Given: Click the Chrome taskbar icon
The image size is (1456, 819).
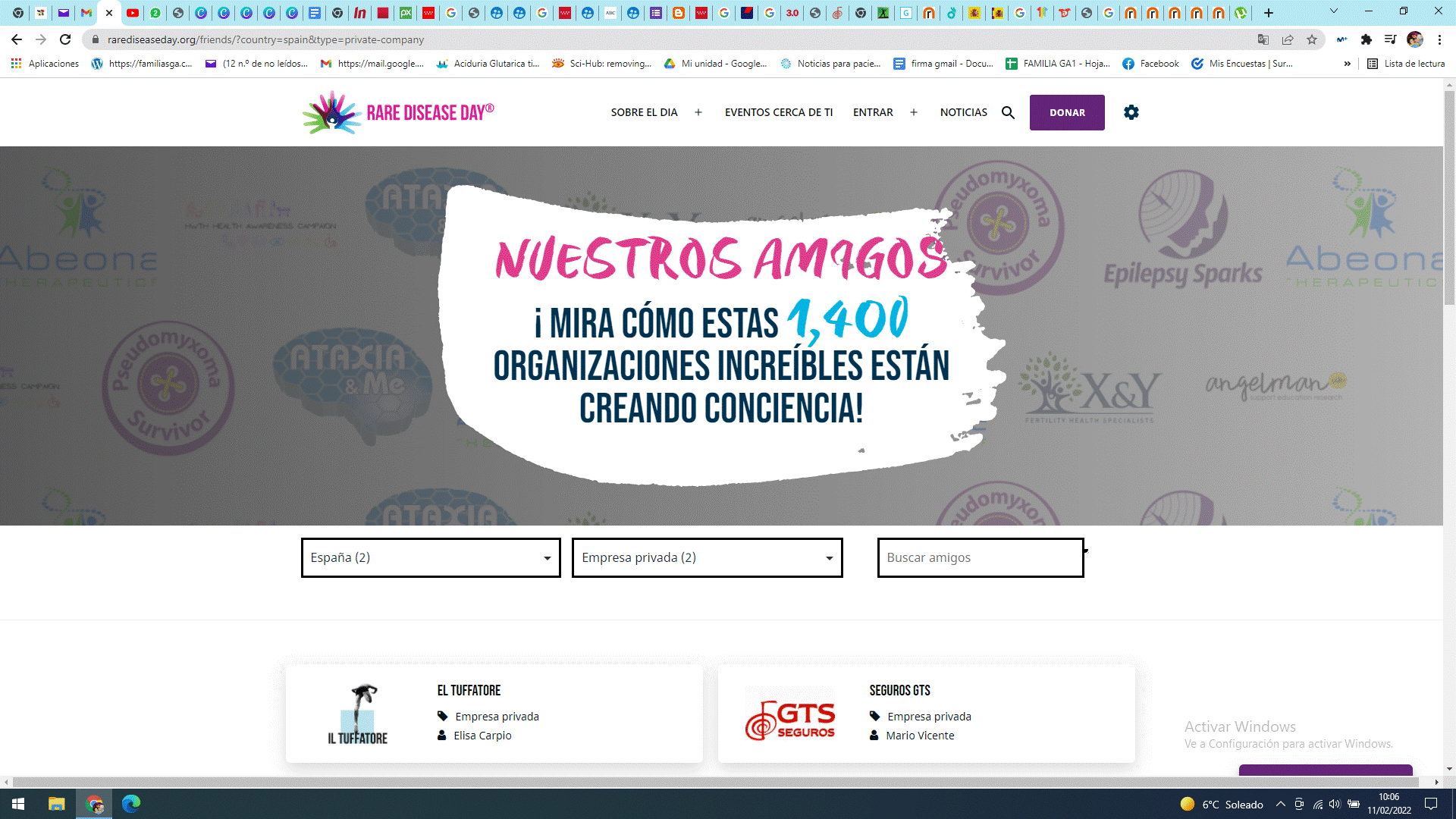Looking at the screenshot, I should tap(94, 804).
